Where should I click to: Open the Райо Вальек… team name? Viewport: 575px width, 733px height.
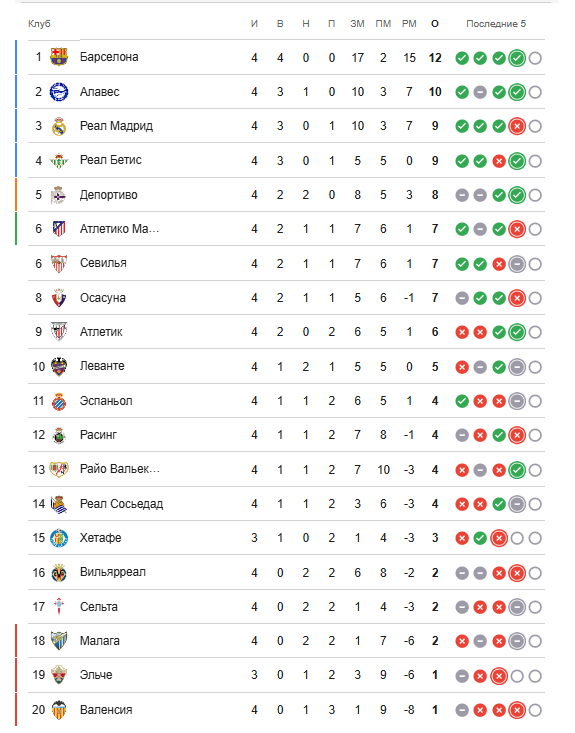point(120,469)
